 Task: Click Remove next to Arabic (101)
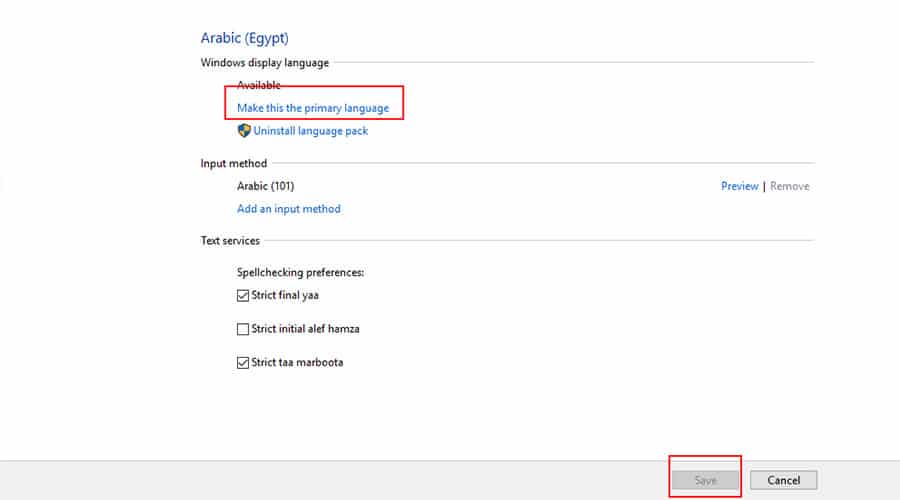[x=789, y=186]
